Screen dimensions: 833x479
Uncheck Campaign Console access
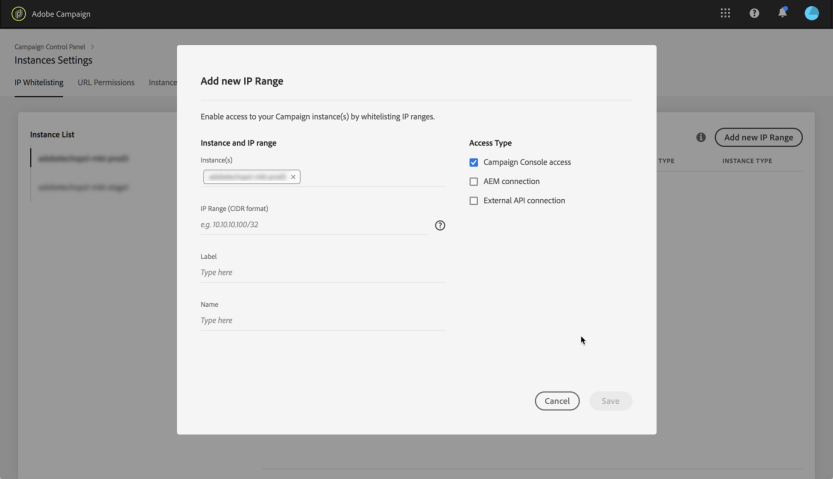(x=473, y=162)
